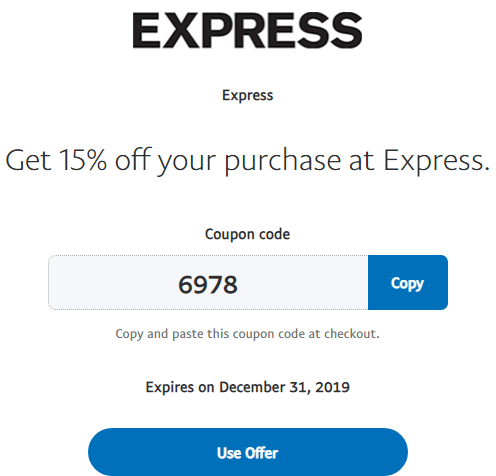Click the 'Copy and paste this coupon code' hint
The image size is (496, 476).
(247, 334)
